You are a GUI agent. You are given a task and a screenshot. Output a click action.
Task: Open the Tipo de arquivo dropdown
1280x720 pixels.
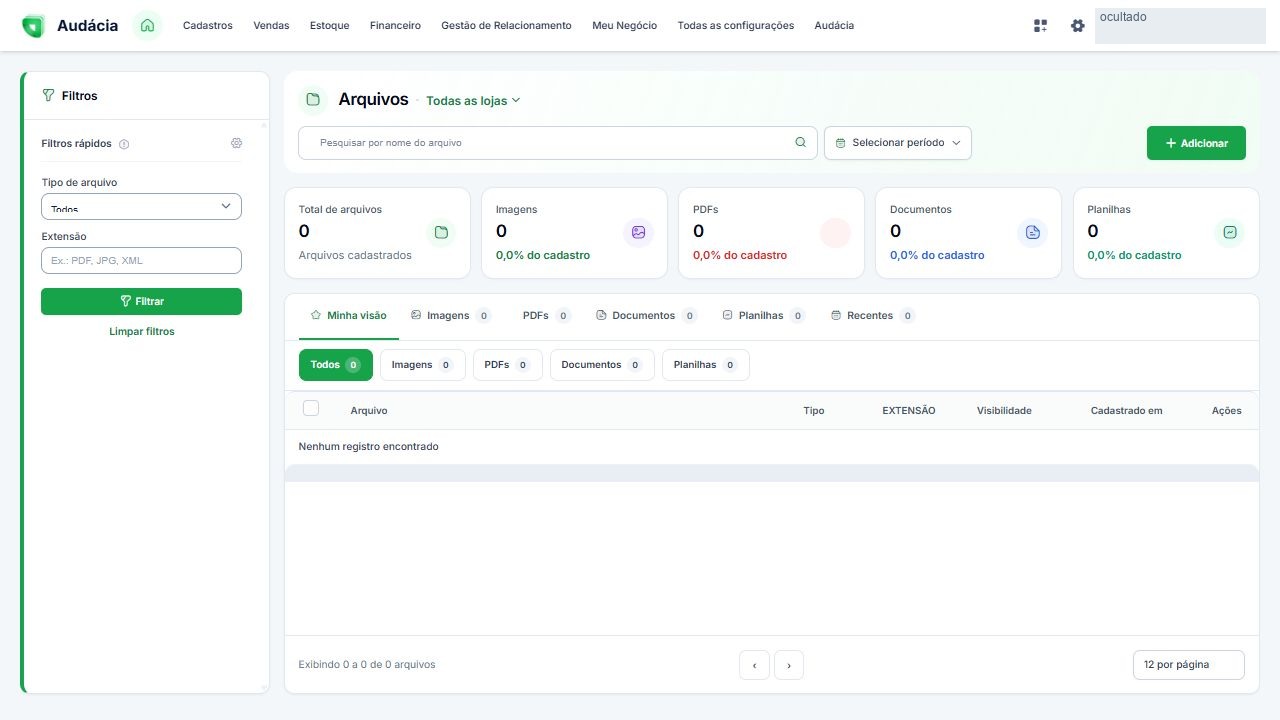[141, 206]
